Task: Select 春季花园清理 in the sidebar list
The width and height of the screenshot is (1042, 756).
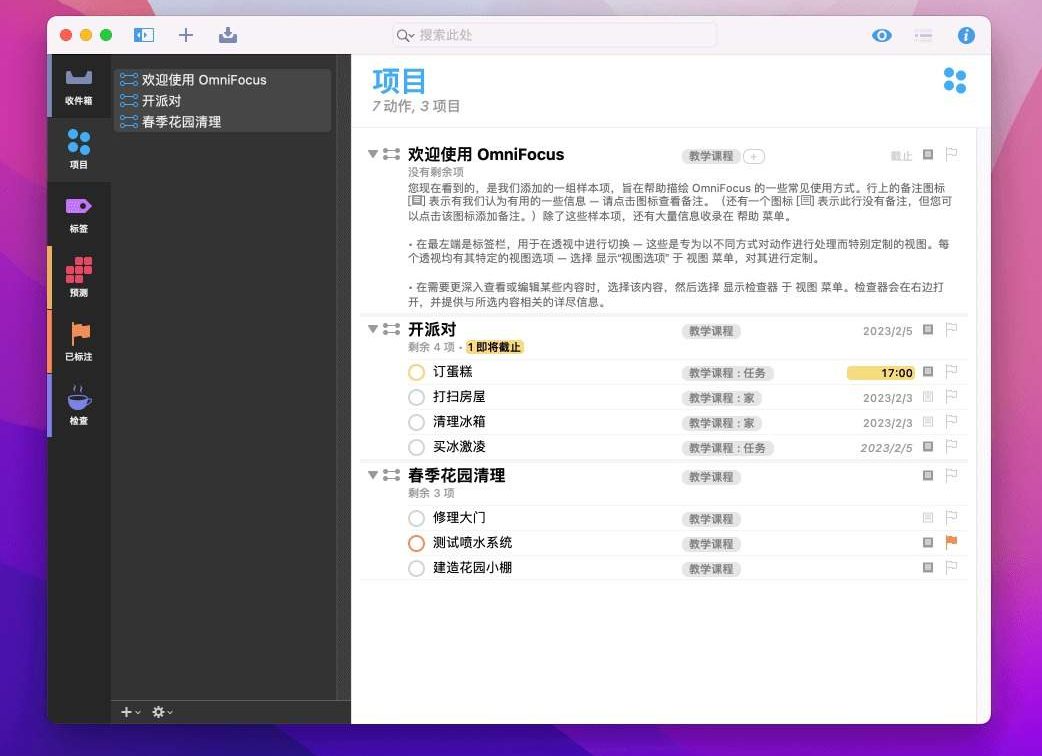Action: click(x=181, y=122)
